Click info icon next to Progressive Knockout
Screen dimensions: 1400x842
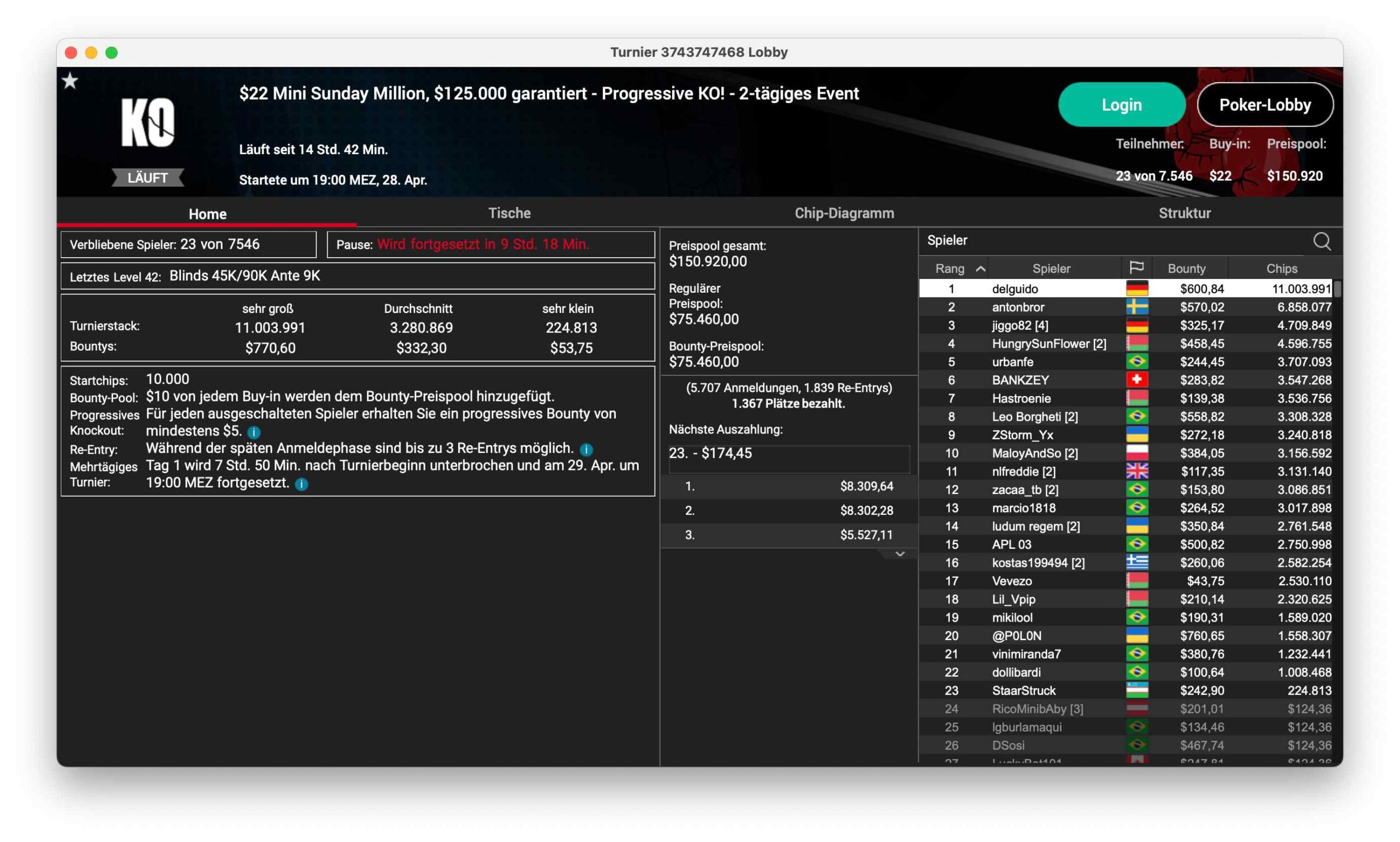(x=253, y=432)
